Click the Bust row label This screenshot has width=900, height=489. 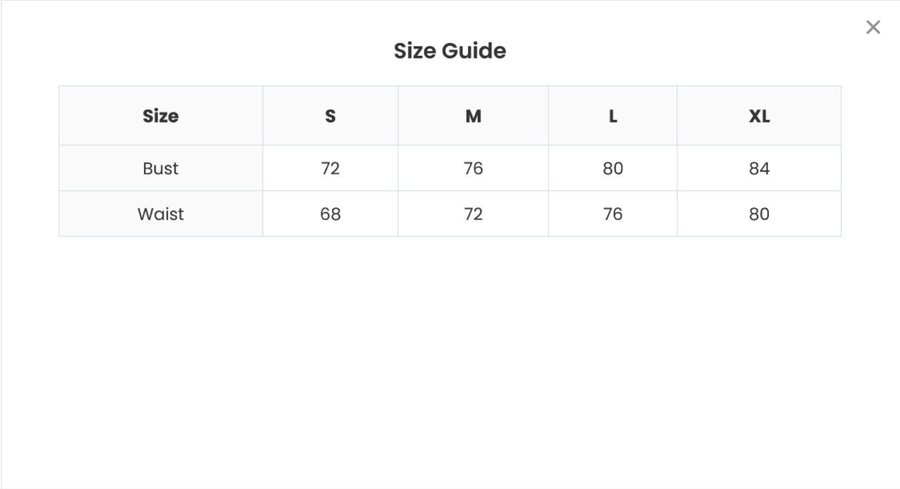point(160,168)
